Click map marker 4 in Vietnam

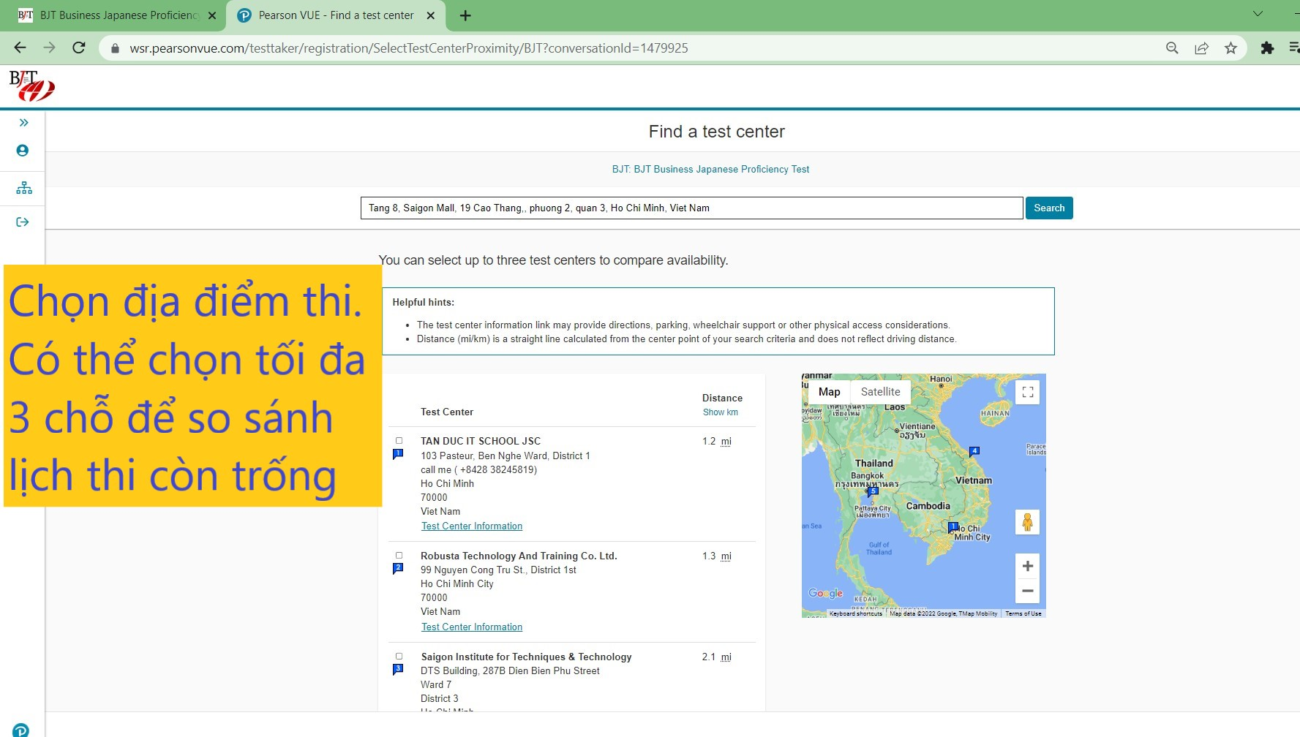click(x=974, y=451)
